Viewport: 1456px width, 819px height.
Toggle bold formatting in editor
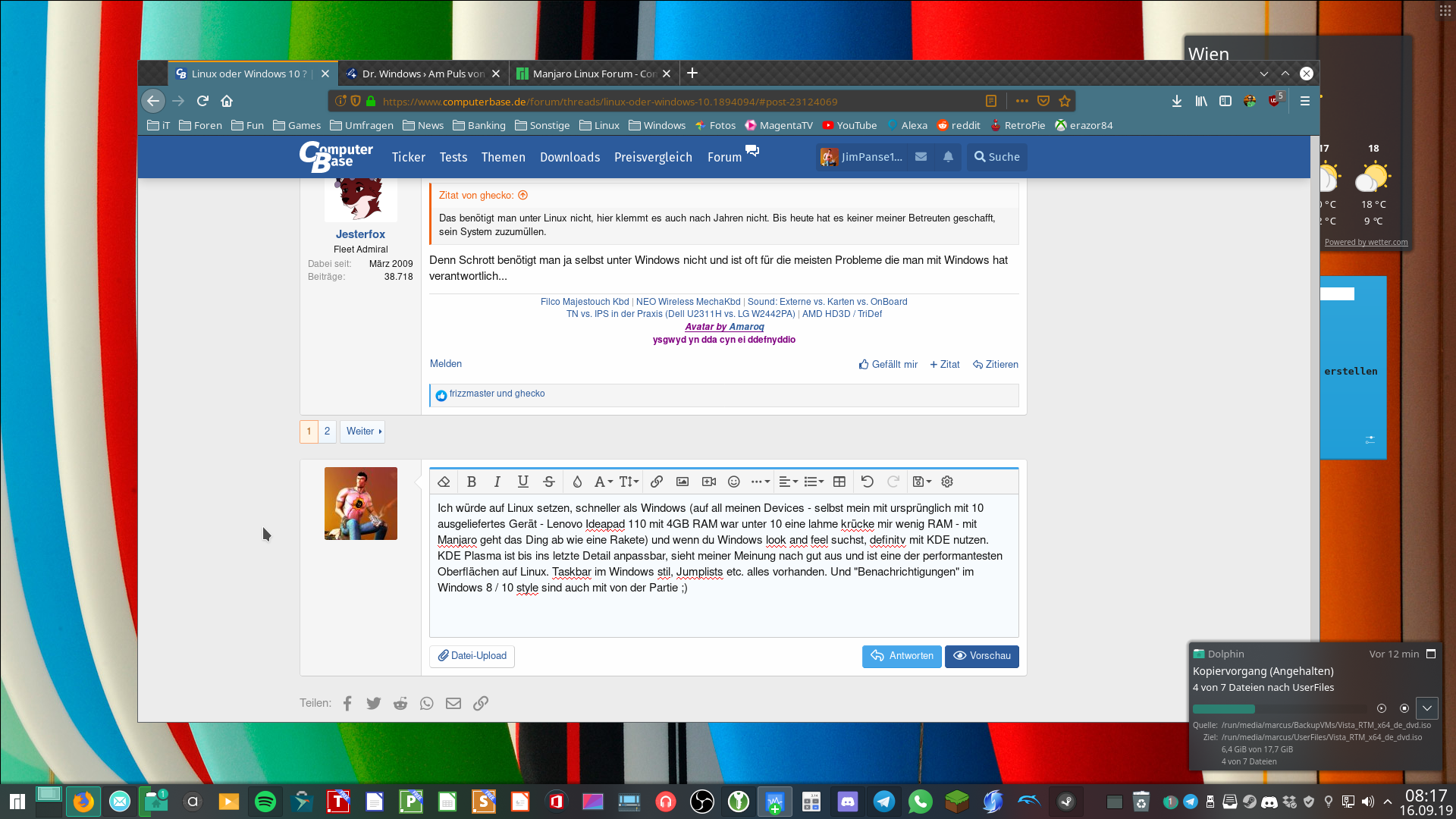[472, 482]
